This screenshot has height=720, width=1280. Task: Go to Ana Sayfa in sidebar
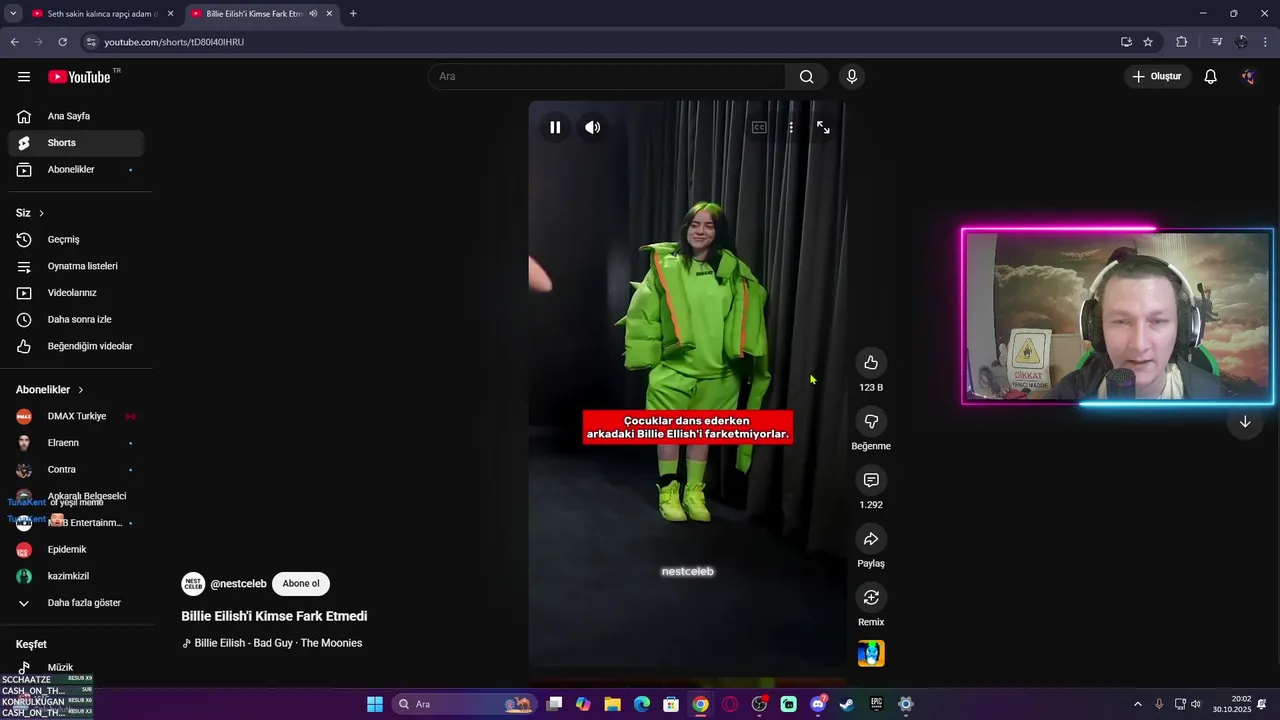click(x=76, y=116)
